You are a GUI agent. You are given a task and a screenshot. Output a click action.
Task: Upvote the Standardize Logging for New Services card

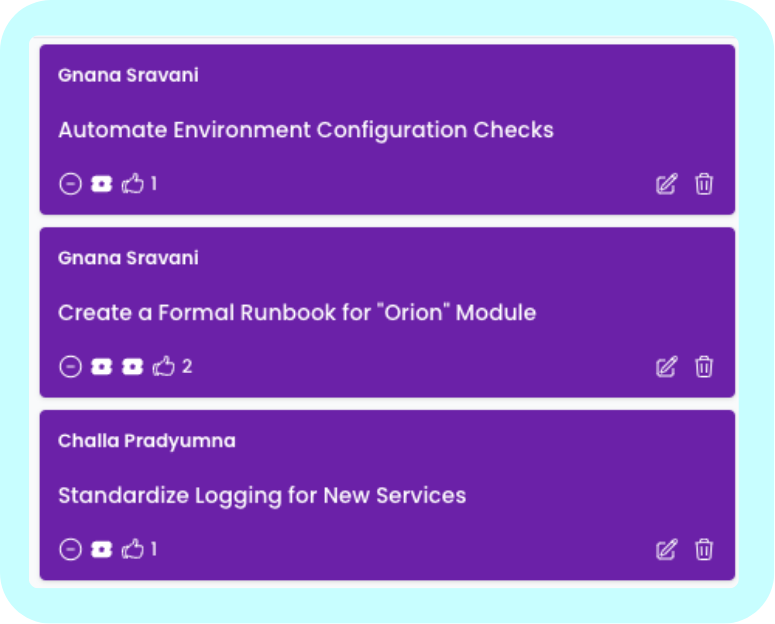point(133,549)
